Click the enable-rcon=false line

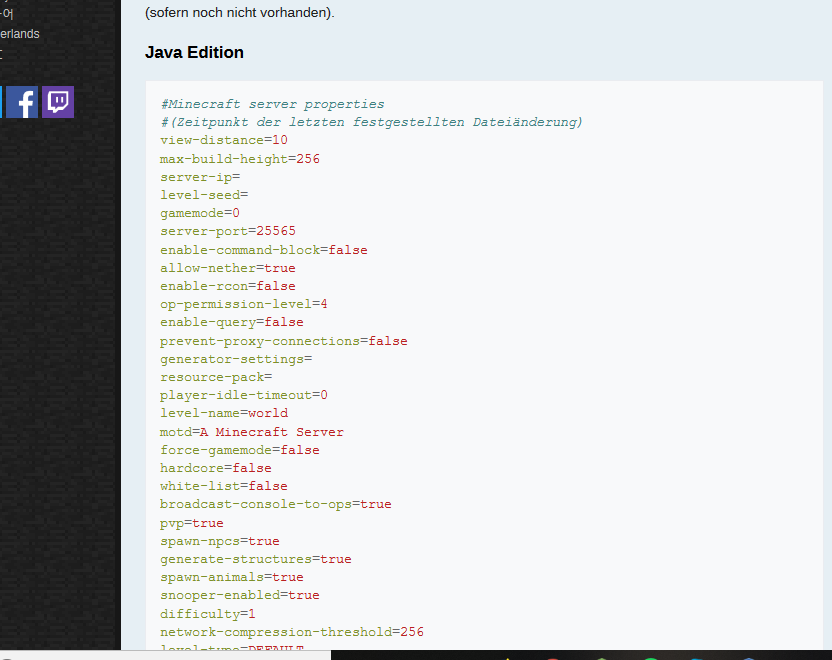228,286
